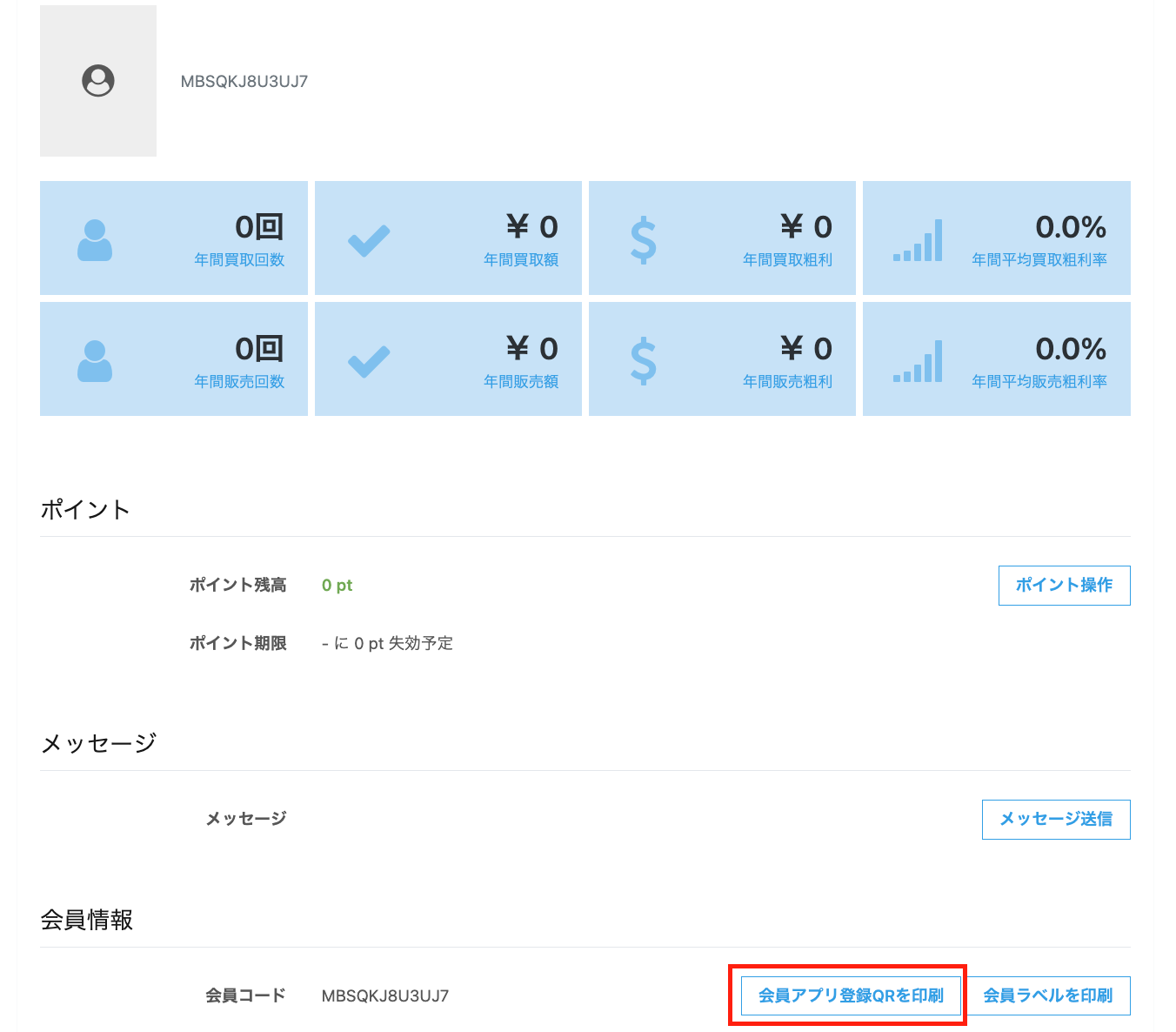Click the checkmark icon on 年間買取額 card
The height and width of the screenshot is (1032, 1176).
[369, 241]
